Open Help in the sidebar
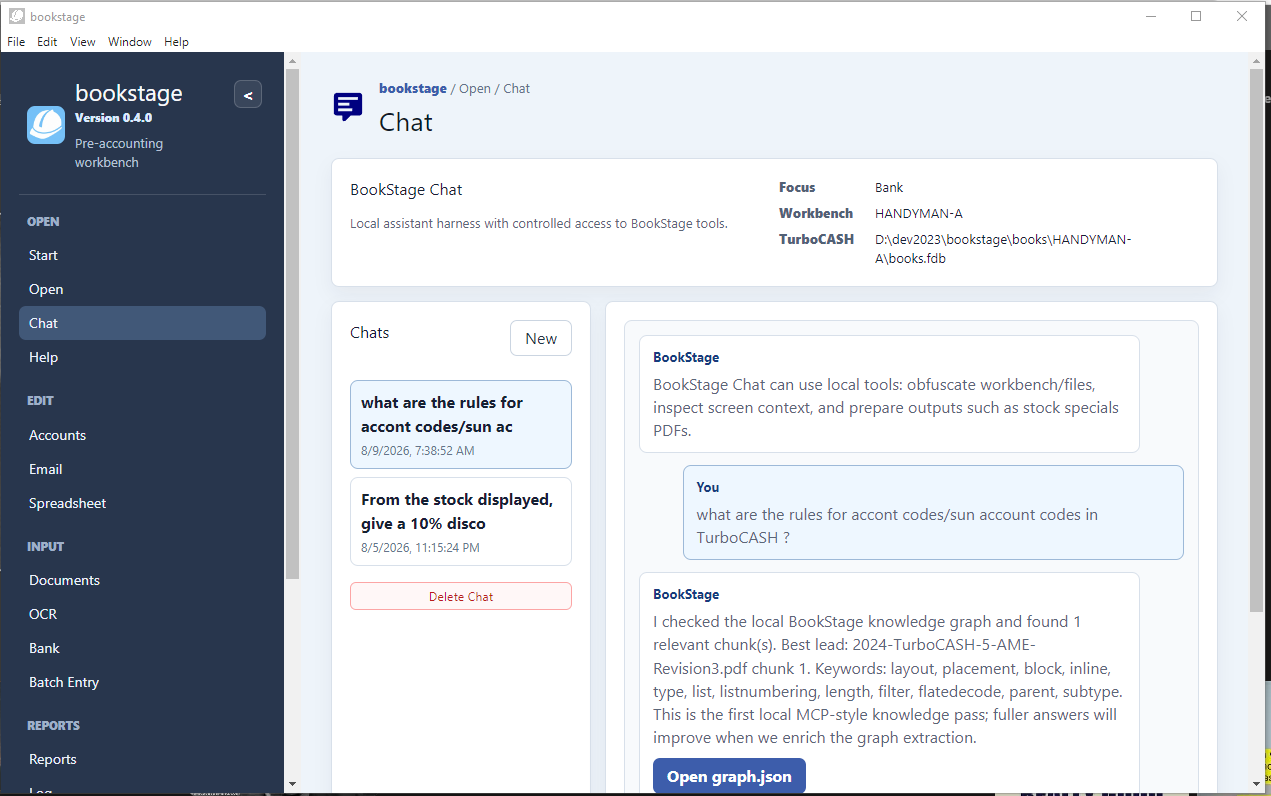1271x796 pixels. tap(142, 357)
